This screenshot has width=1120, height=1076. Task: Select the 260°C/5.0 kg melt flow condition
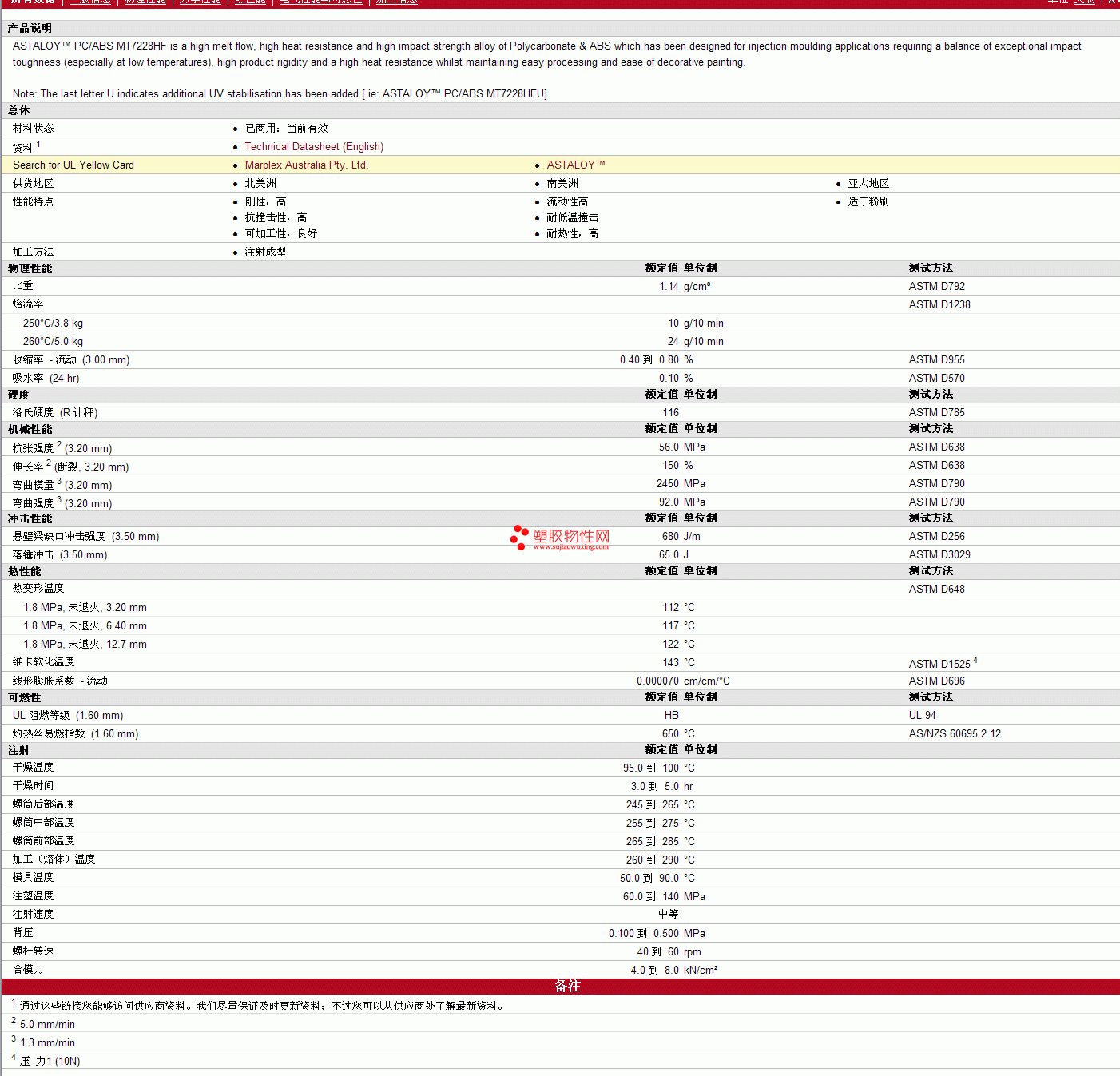pos(53,342)
